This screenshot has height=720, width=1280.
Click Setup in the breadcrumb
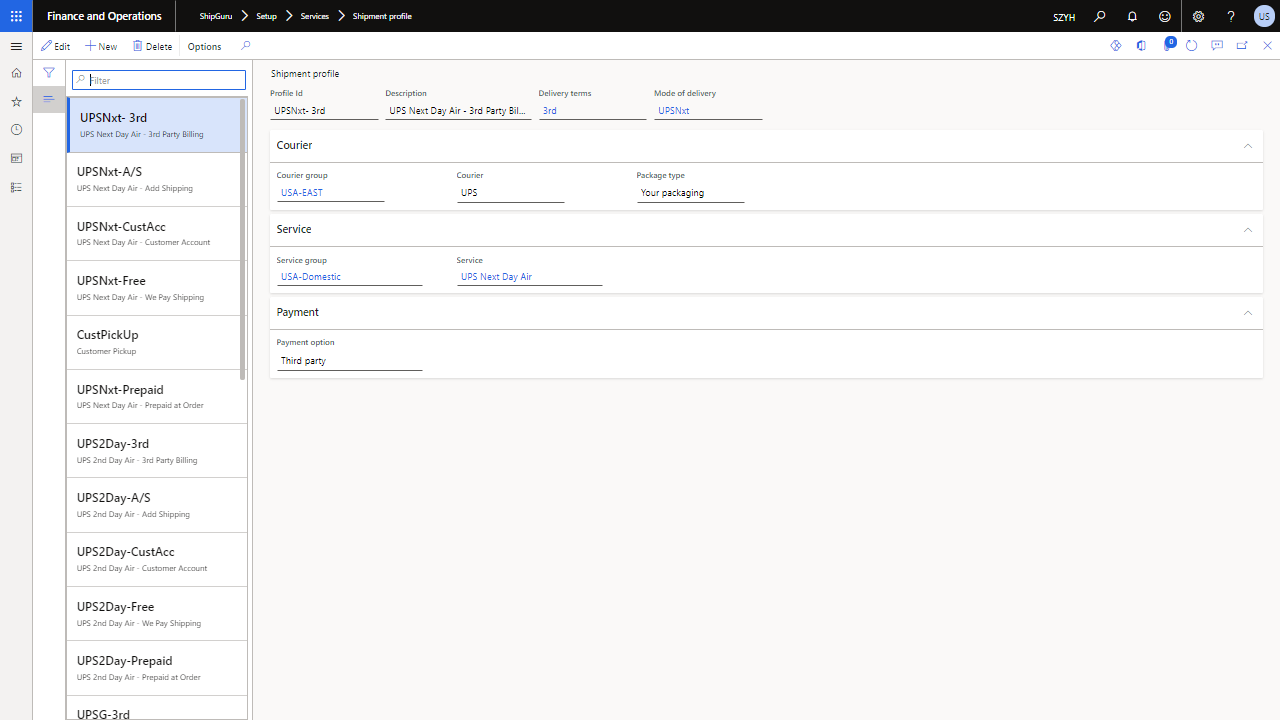coord(266,16)
